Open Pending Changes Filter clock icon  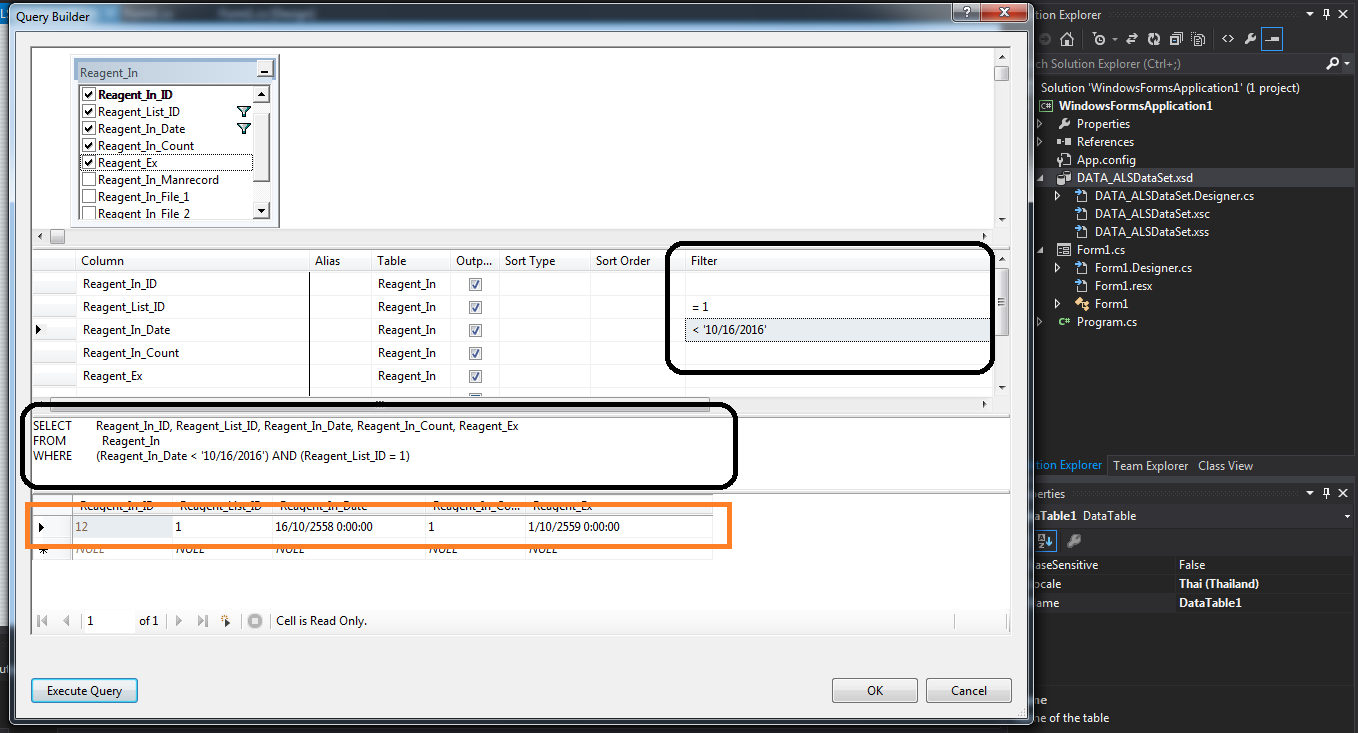[x=1100, y=39]
